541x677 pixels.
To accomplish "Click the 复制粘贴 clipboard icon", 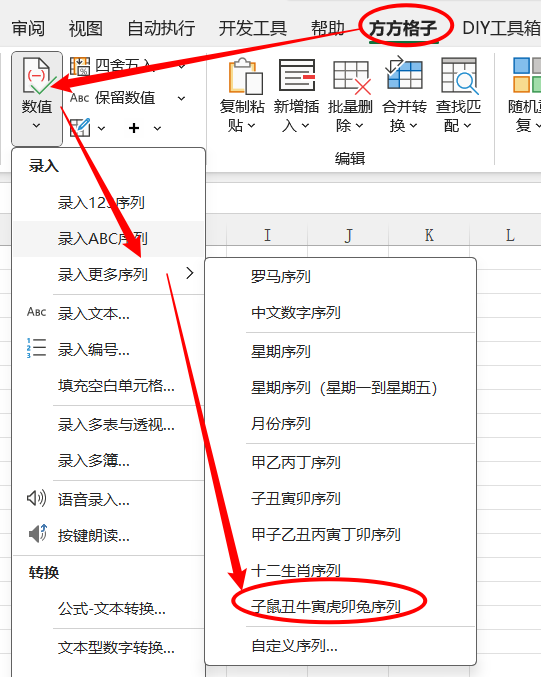I will (x=245, y=77).
